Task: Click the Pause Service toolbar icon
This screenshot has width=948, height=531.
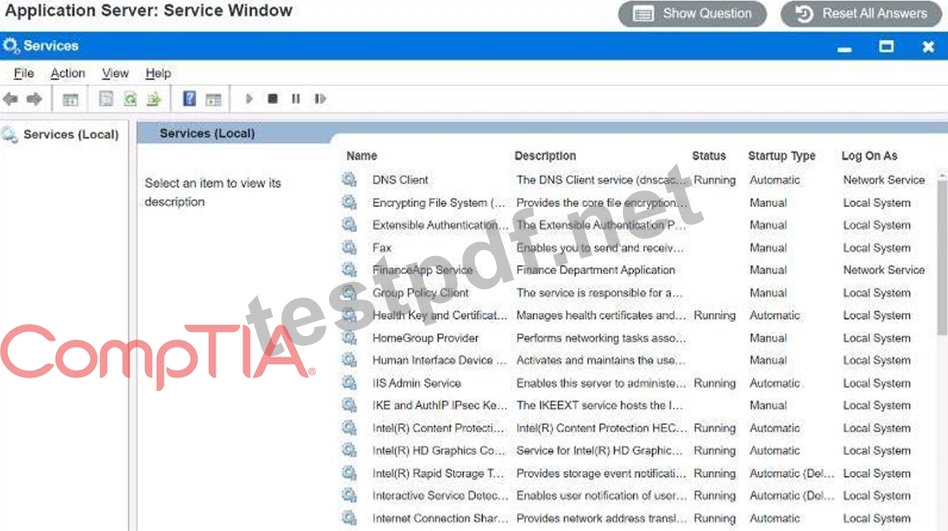Action: 296,99
